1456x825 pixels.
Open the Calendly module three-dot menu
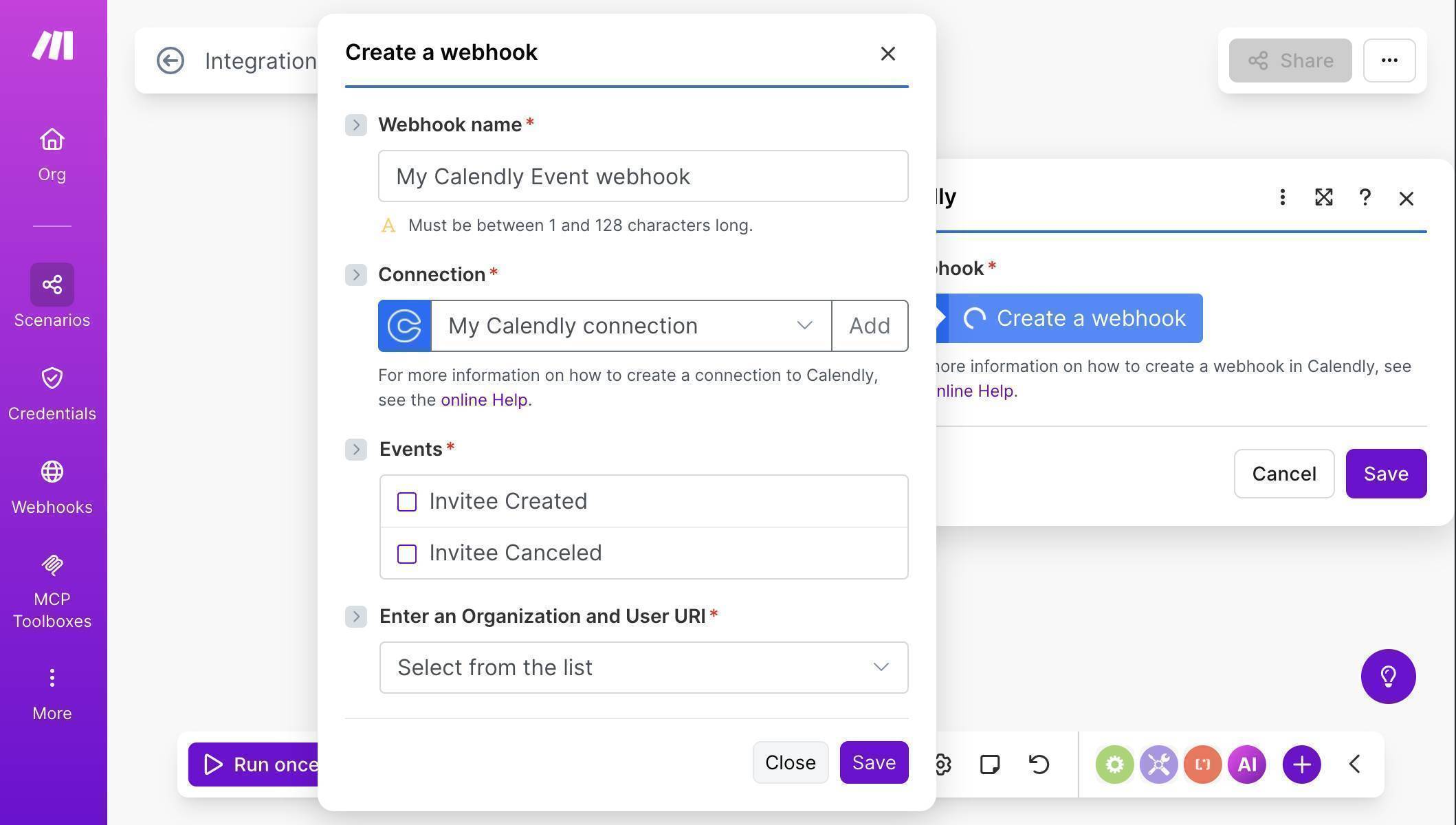pos(1282,197)
